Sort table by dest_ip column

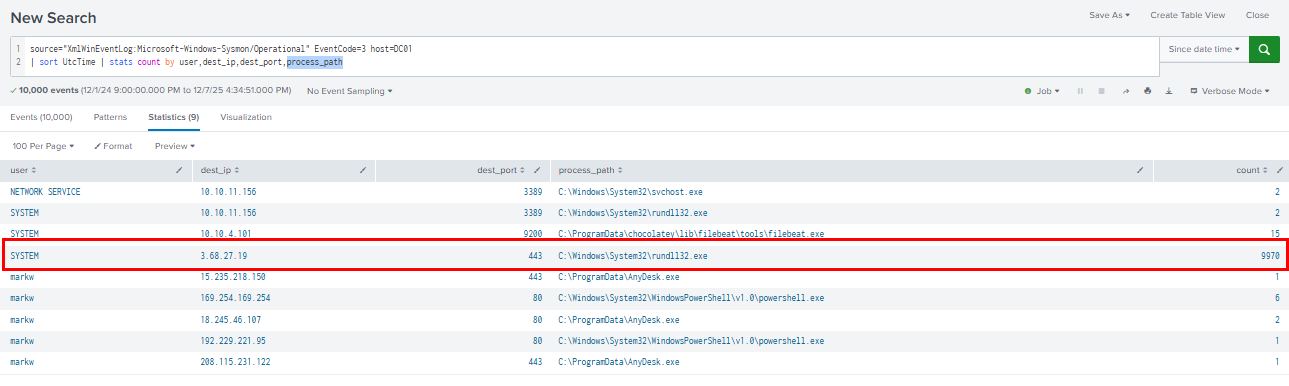pos(220,171)
